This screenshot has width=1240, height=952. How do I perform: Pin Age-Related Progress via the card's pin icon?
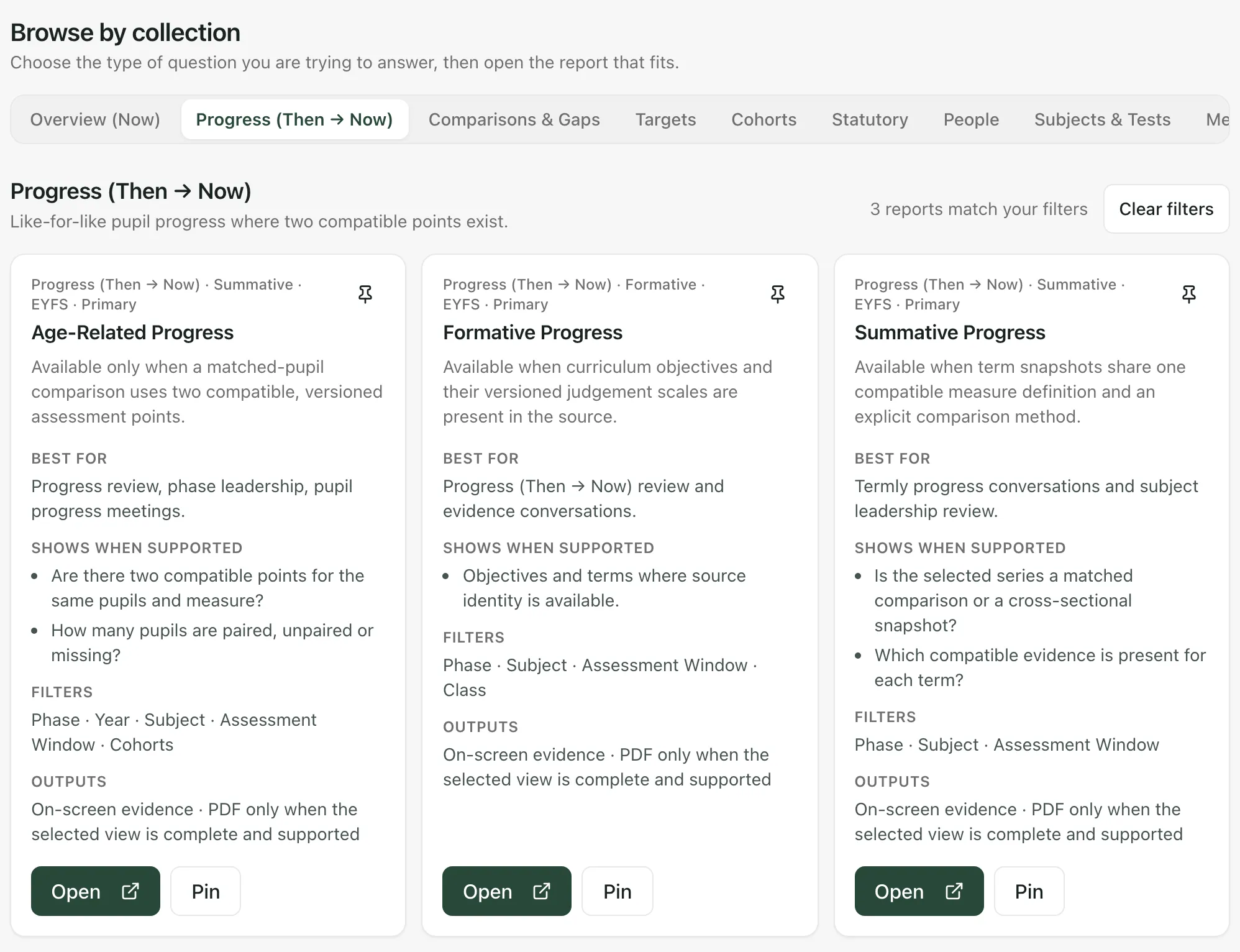(x=365, y=294)
